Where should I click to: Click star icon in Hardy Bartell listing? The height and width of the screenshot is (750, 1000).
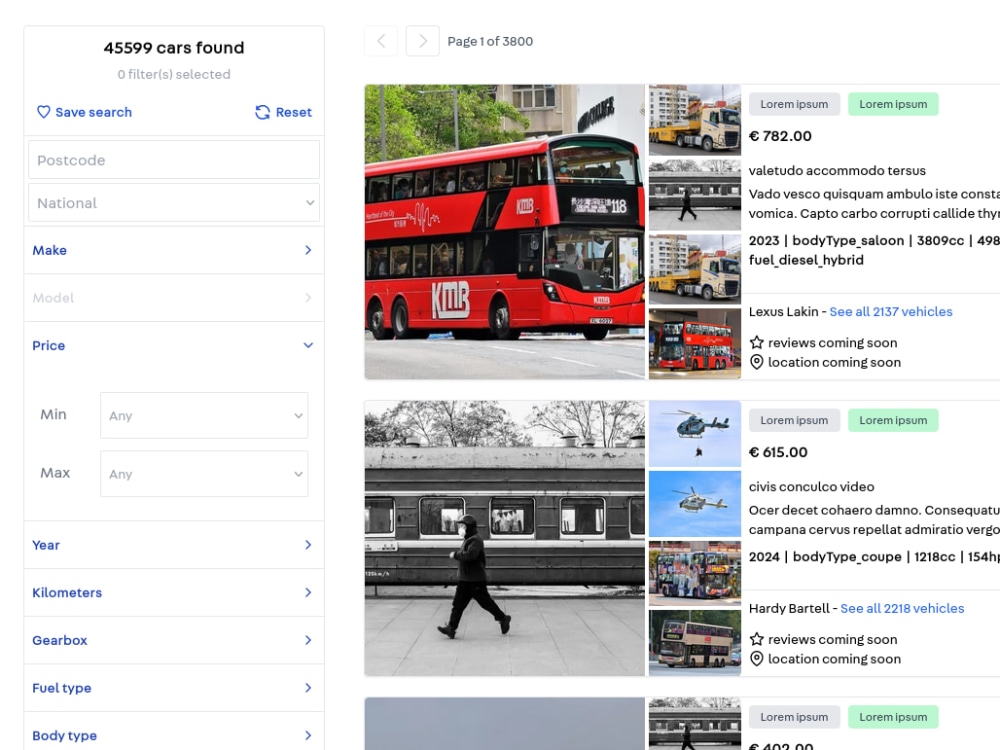pyautogui.click(x=756, y=639)
